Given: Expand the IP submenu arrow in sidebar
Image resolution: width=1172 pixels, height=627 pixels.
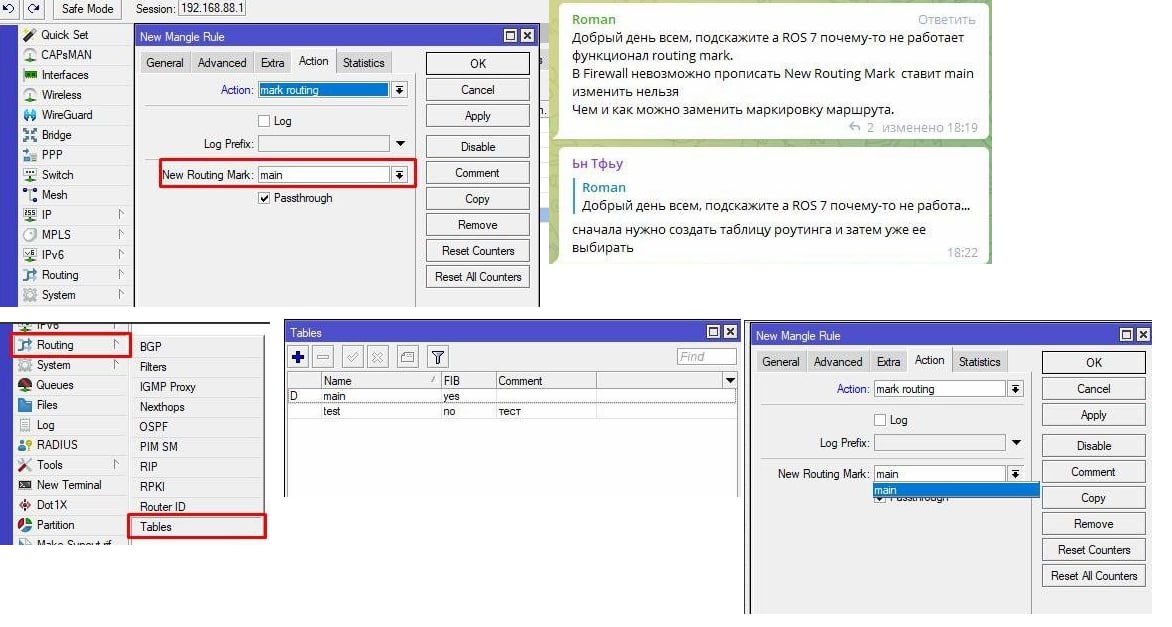Looking at the screenshot, I should point(120,214).
